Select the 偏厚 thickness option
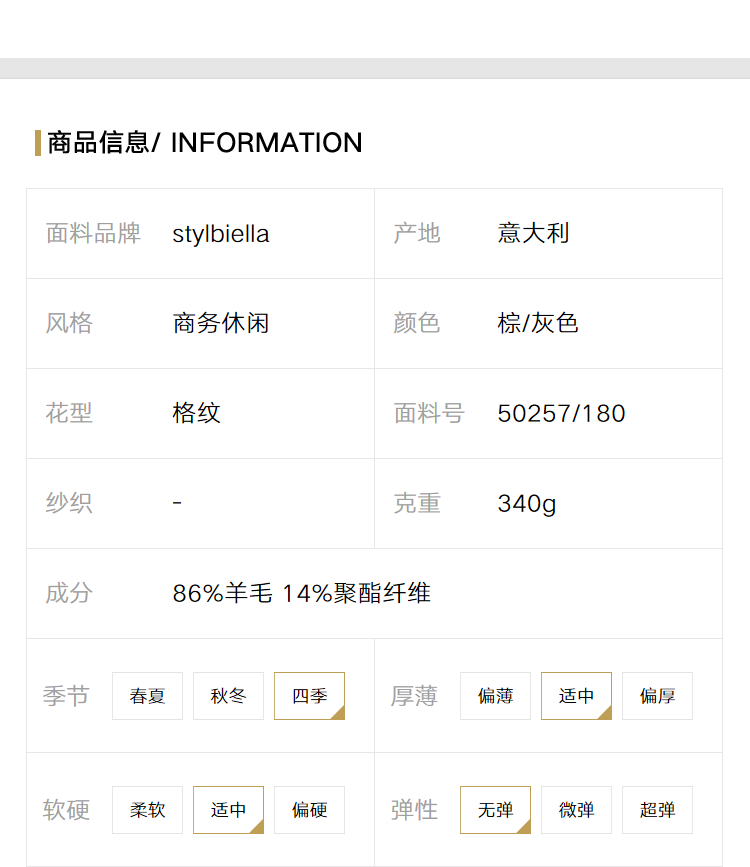Screen dimensions: 750x867 (657, 696)
